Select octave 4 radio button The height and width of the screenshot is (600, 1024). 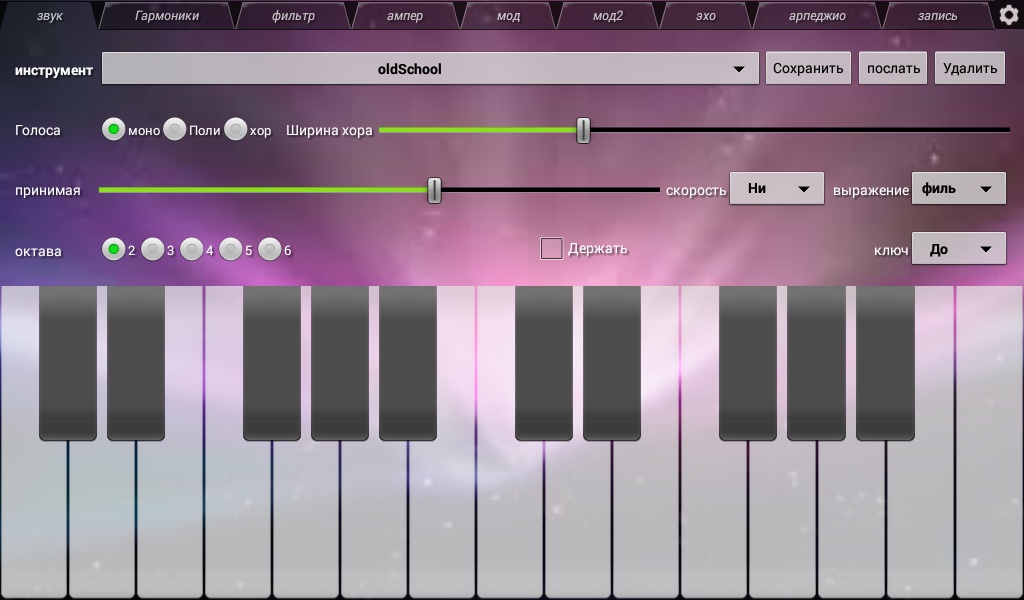191,249
